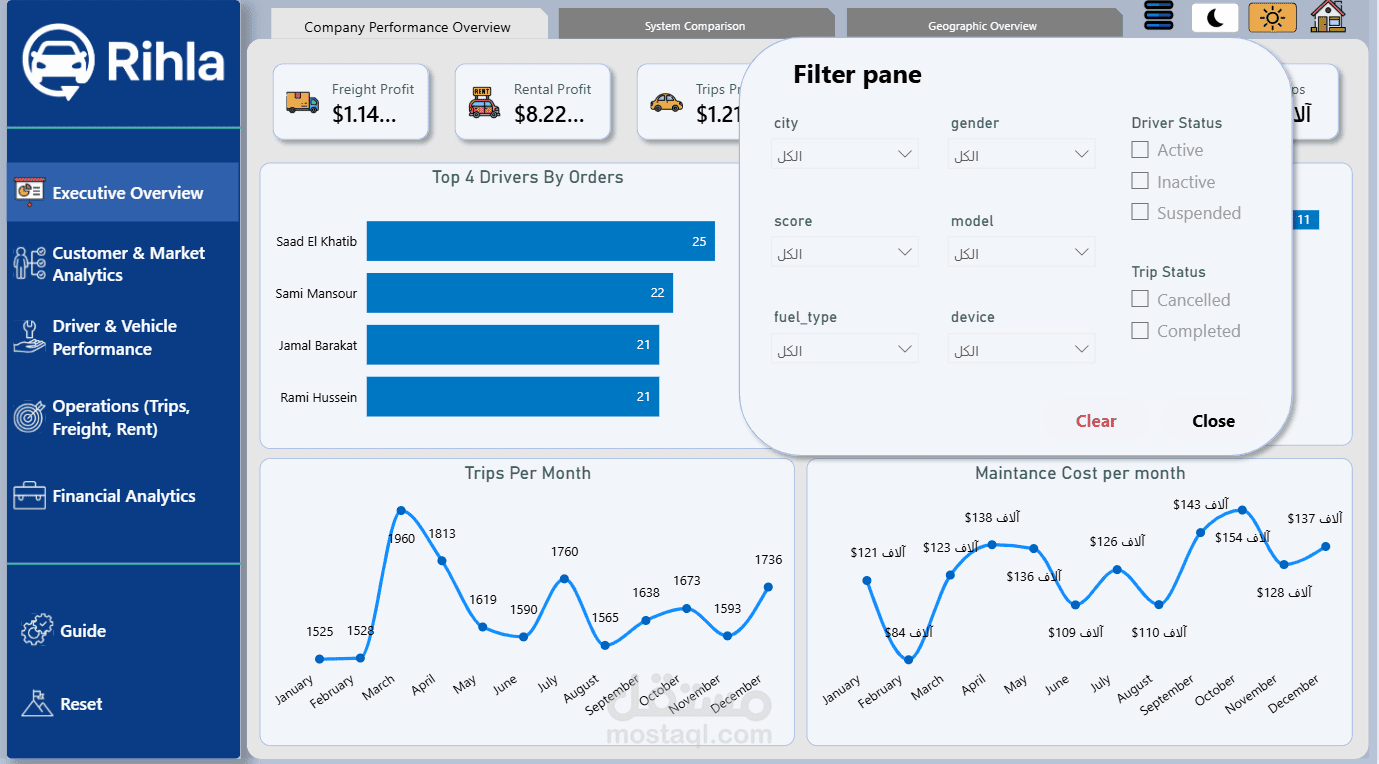1379x764 pixels.
Task: Open the fuel_type filter dropdown
Action: (845, 350)
